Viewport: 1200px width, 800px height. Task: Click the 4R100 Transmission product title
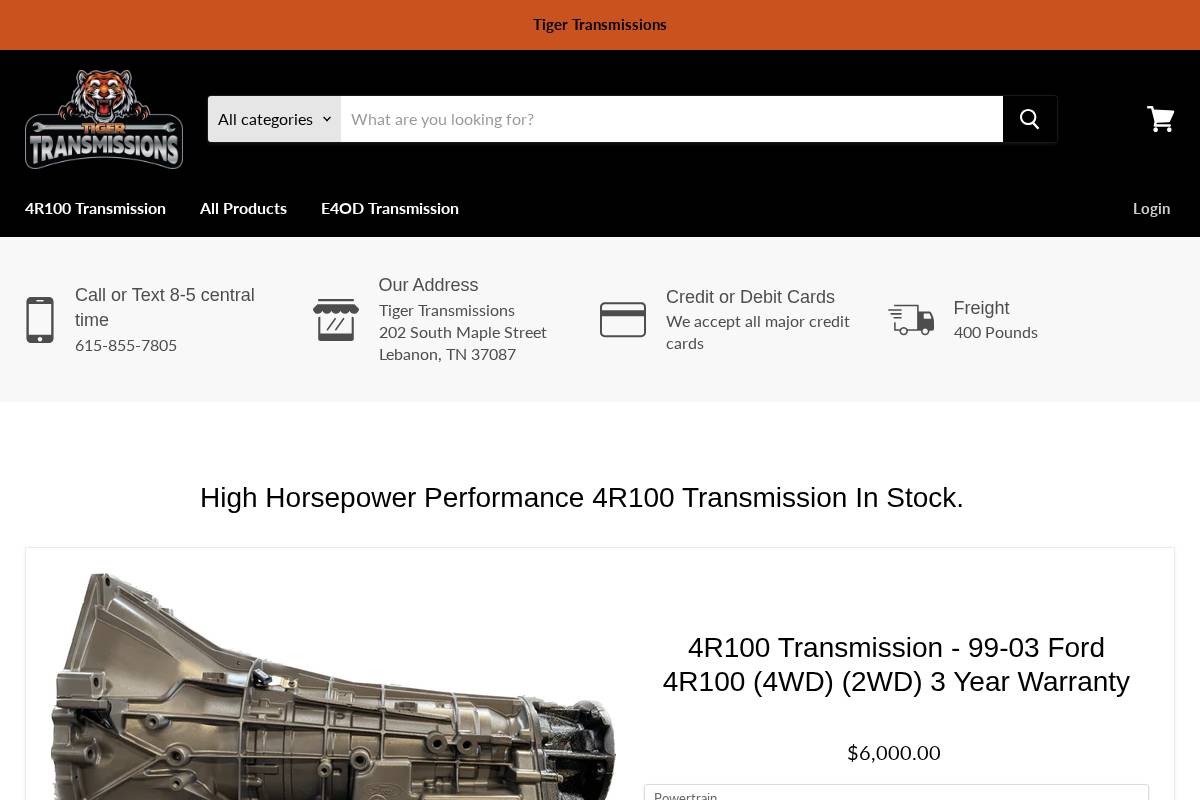[x=896, y=664]
